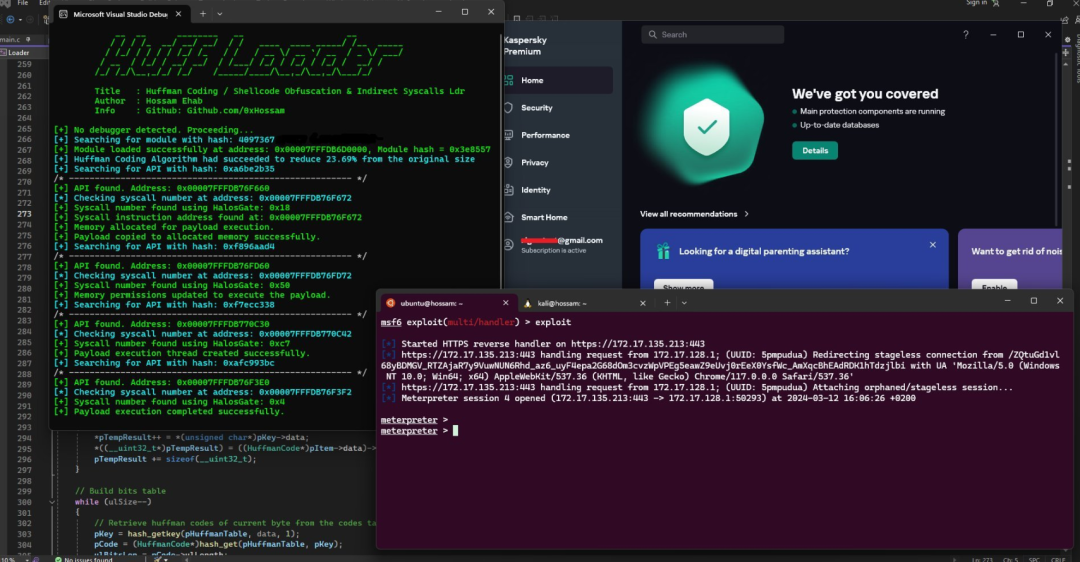Open the Home icon in Kaspersky sidebar
The height and width of the screenshot is (562, 1080).
pos(509,81)
